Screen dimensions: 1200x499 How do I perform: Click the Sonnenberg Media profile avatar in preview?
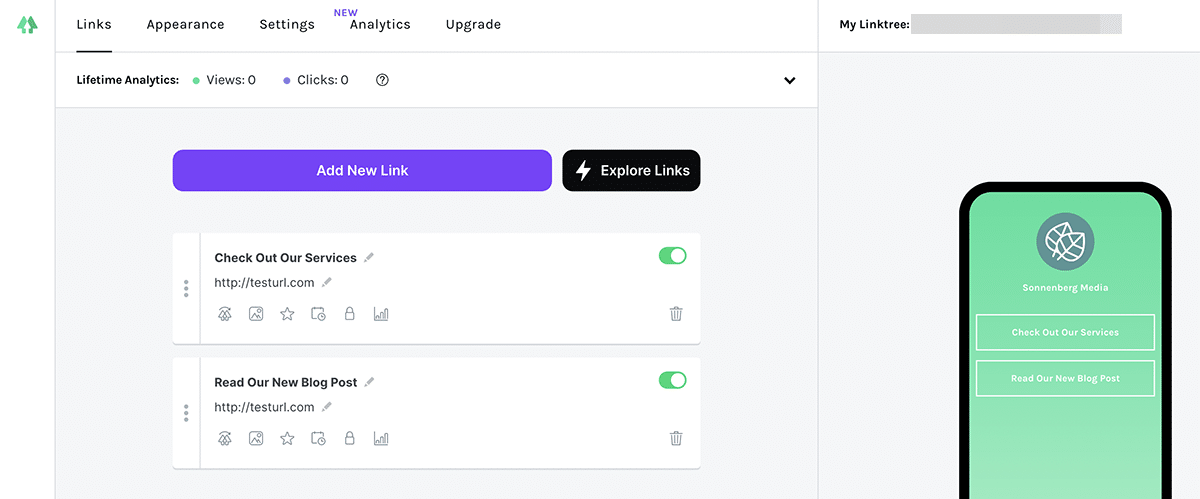(1065, 242)
